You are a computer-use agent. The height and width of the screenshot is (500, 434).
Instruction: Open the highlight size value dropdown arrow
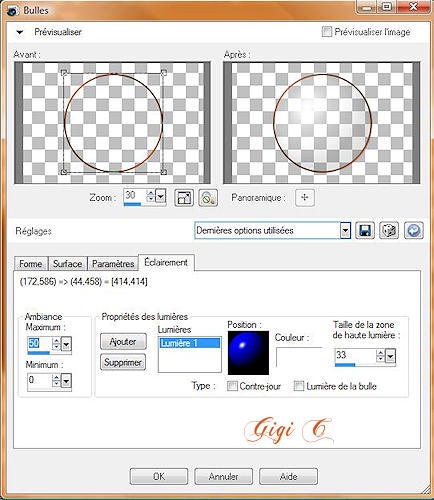(390, 356)
